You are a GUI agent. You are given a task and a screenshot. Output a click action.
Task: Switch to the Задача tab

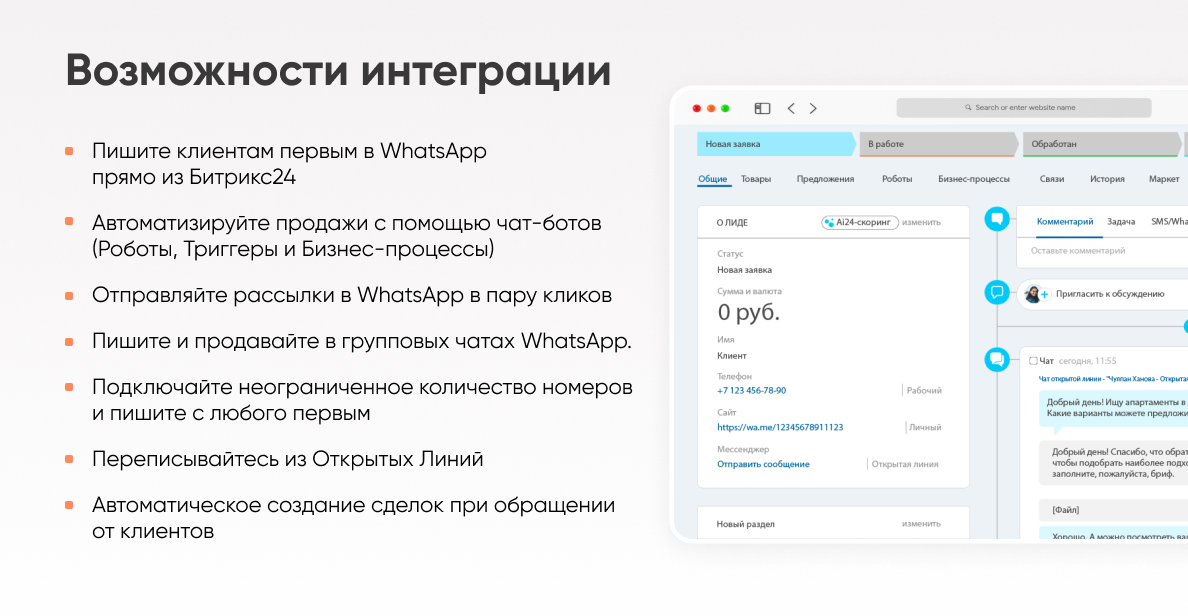point(1121,221)
